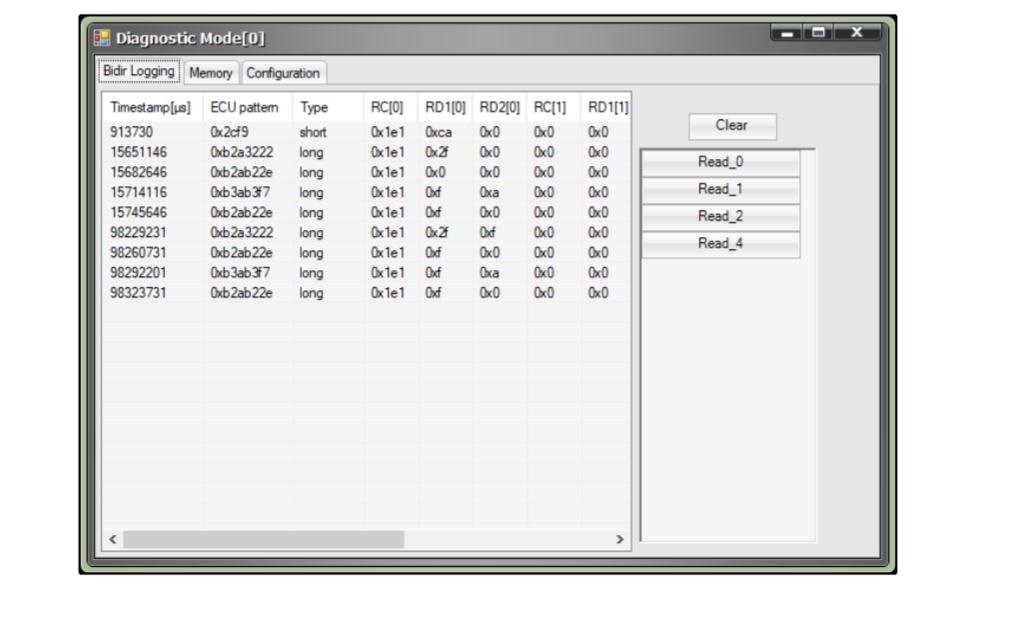Screen dimensions: 1018x622
Task: Execute Read_4
Action: pos(719,243)
